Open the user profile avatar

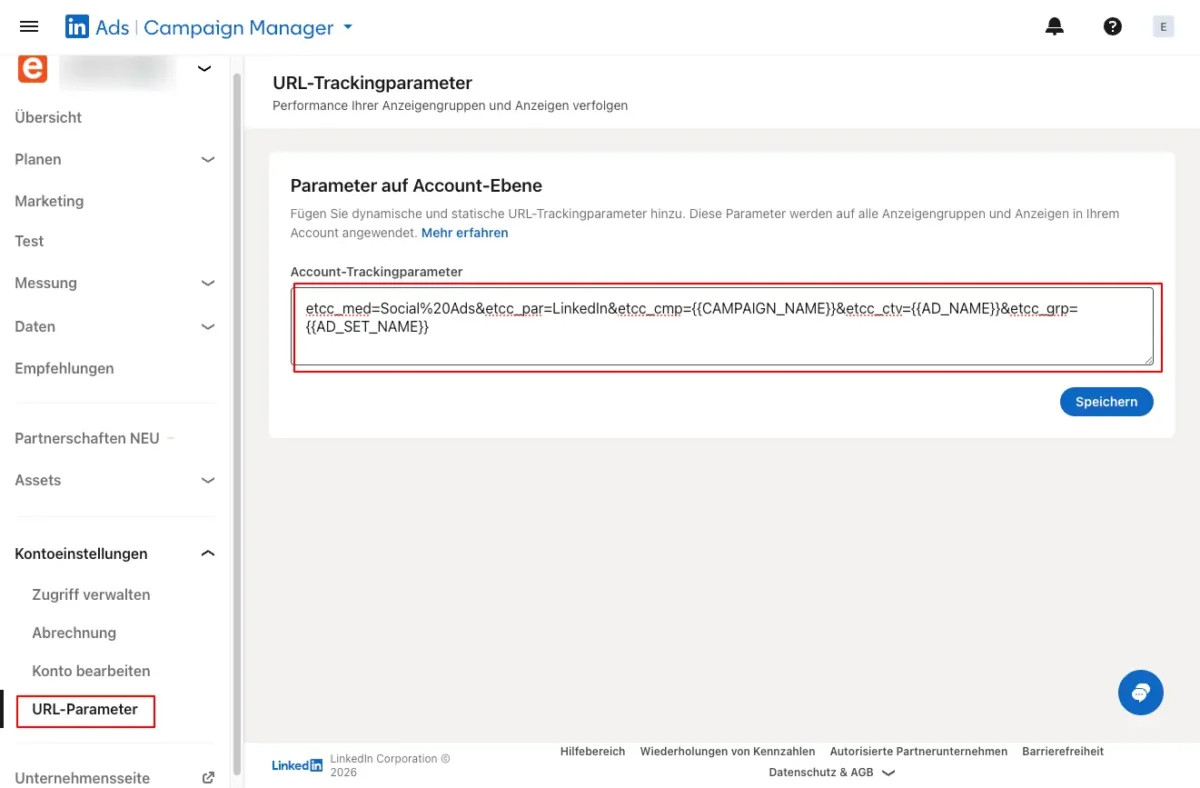point(1163,27)
